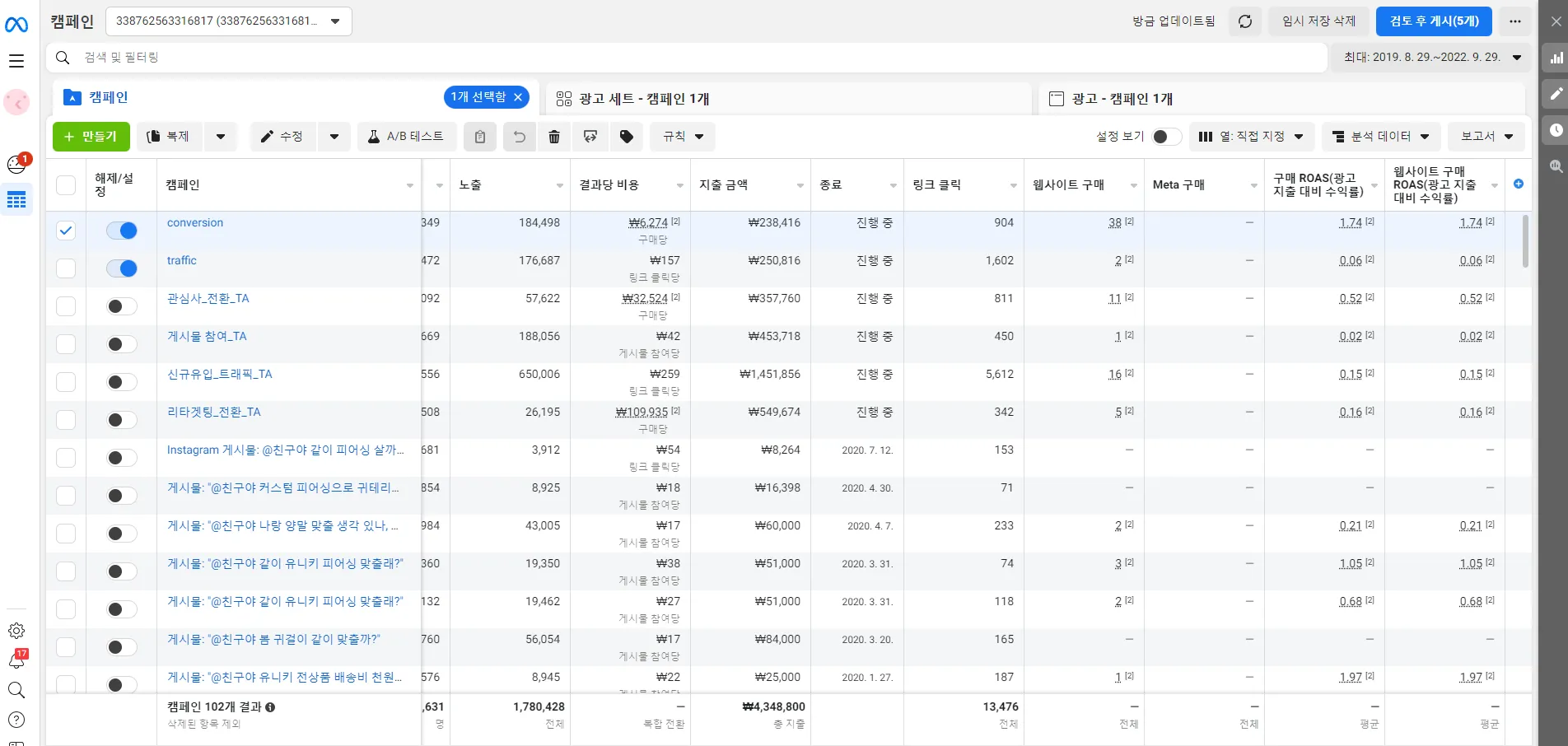Image resolution: width=1568 pixels, height=746 pixels.
Task: Check the select-all checkbox in table header
Action: (66, 185)
